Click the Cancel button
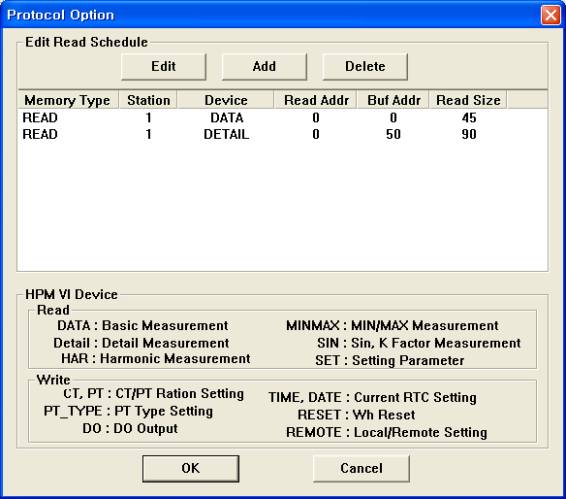Screen dimensions: 566x499 point(361,468)
